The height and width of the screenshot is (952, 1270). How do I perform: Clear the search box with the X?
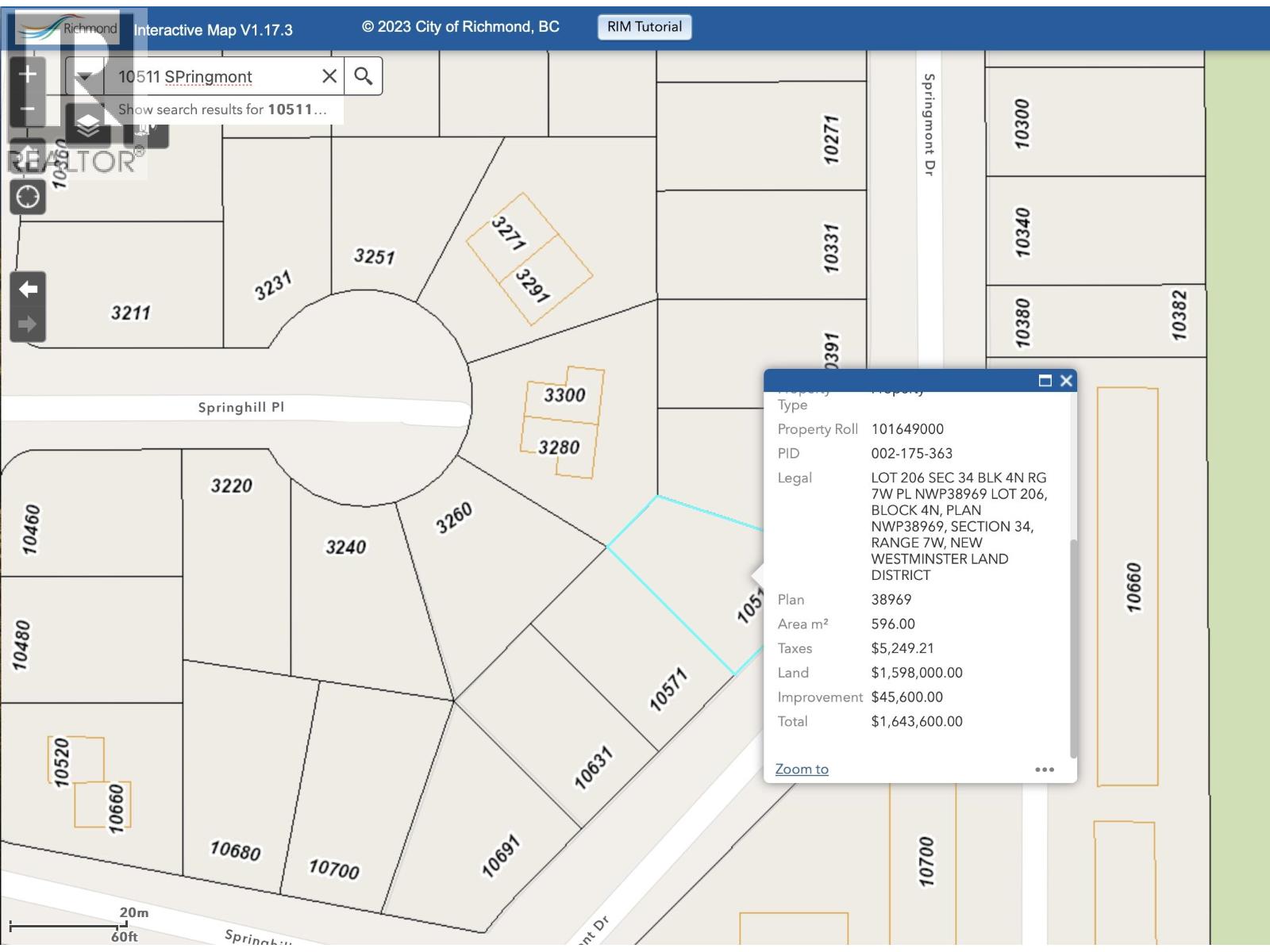[x=329, y=76]
